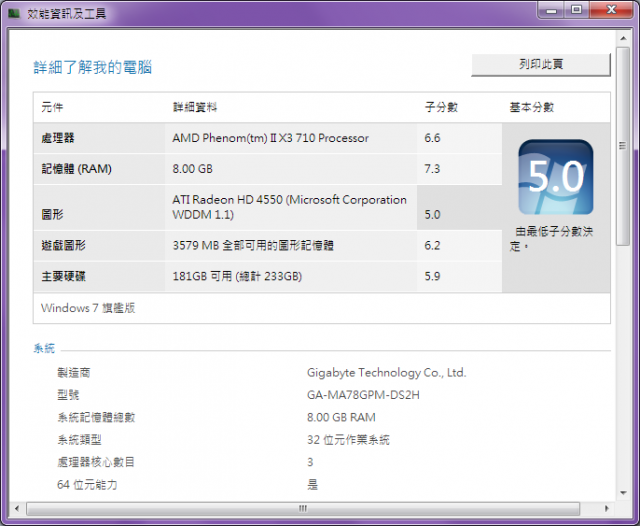The image size is (640, 526).
Task: Click the vertical scrollbar up arrow
Action: tap(623, 38)
